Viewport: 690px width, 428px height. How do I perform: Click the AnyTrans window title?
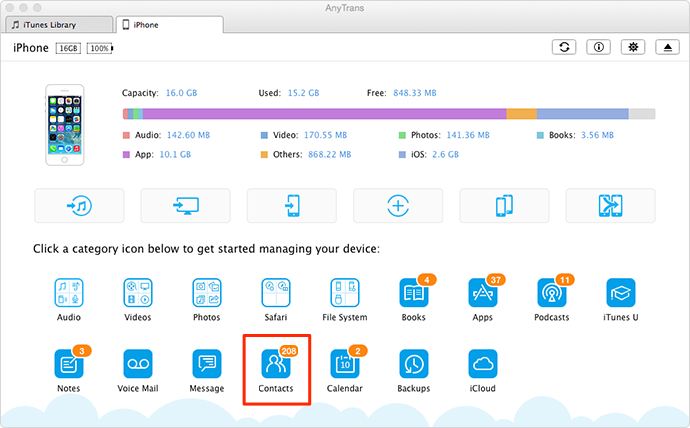tap(345, 8)
